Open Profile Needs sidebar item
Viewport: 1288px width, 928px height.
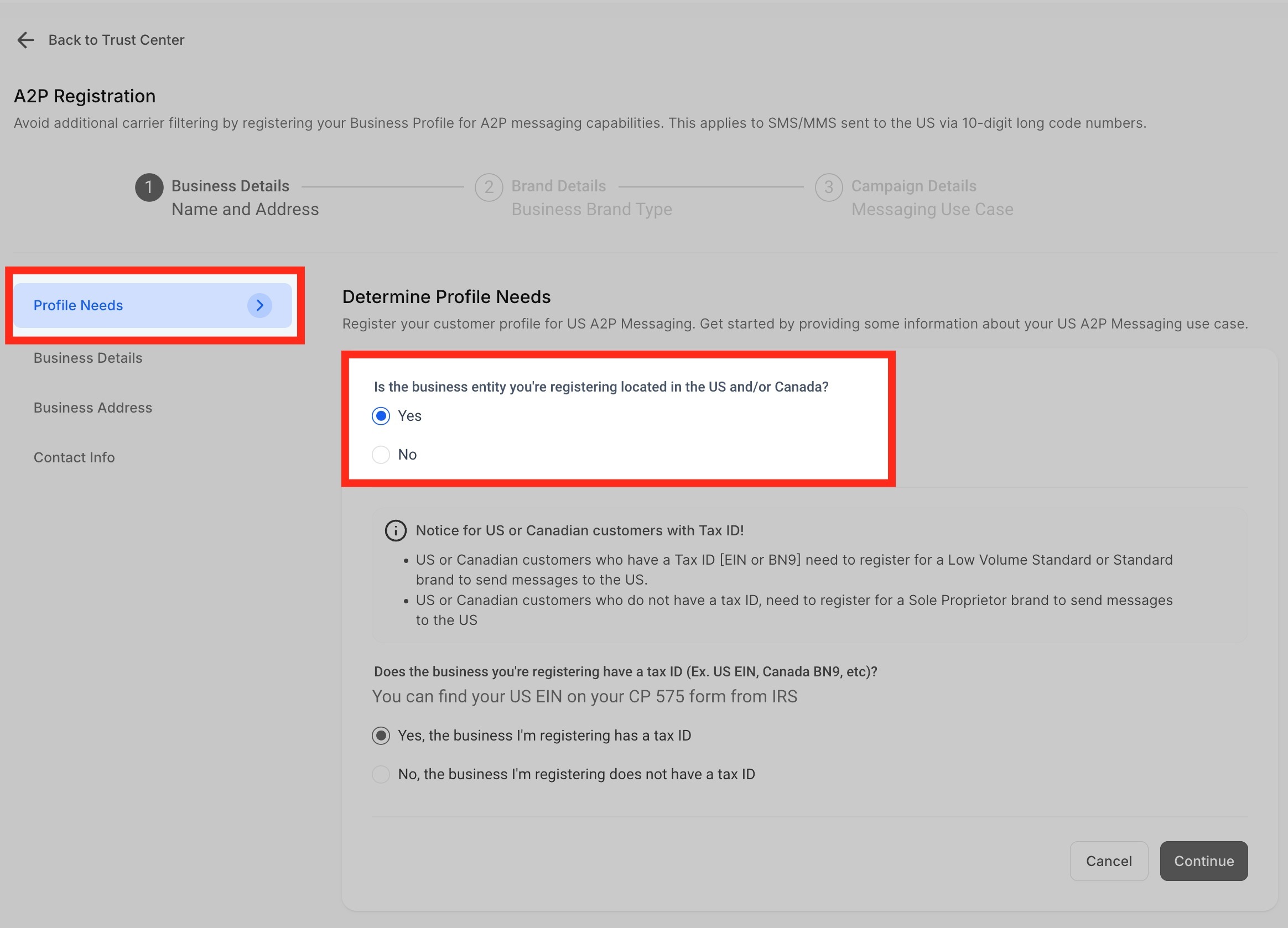tap(79, 305)
